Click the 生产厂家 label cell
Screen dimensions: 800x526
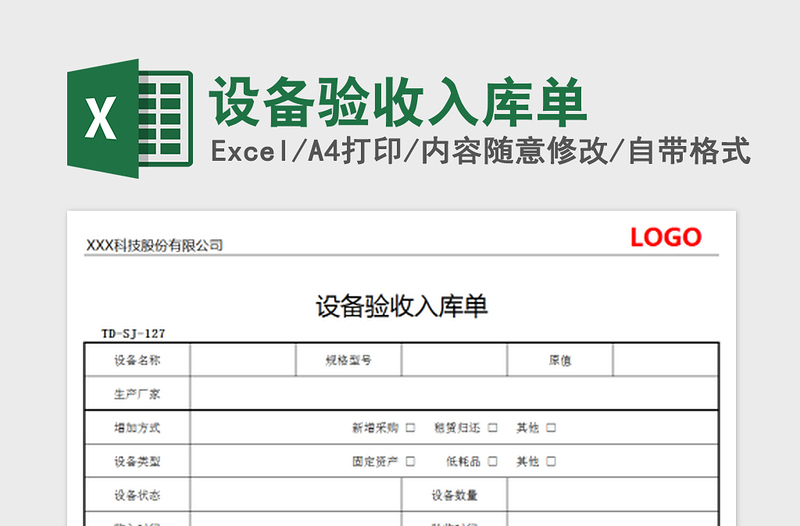pos(137,393)
